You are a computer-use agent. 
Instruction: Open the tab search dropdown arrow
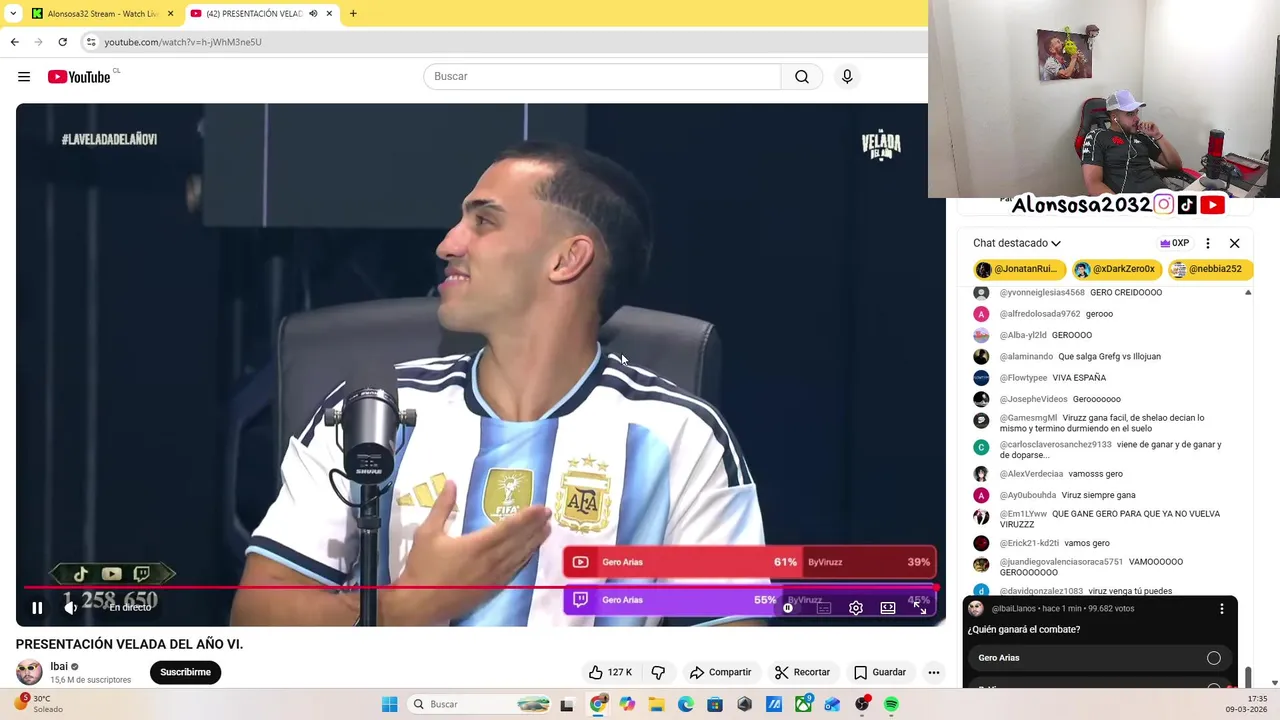coord(12,14)
